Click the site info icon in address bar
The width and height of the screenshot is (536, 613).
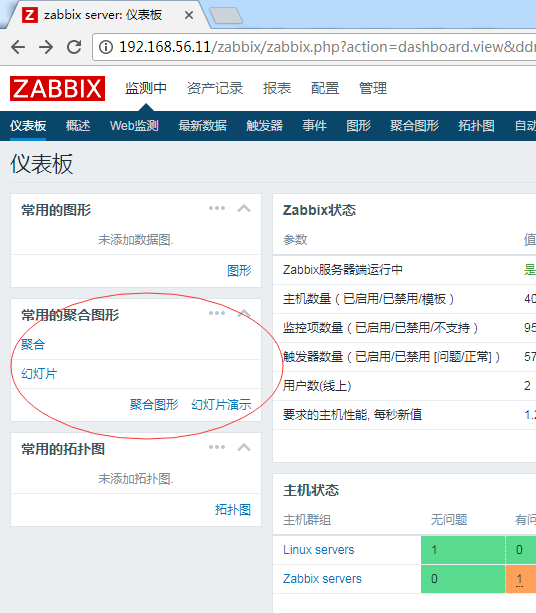106,47
